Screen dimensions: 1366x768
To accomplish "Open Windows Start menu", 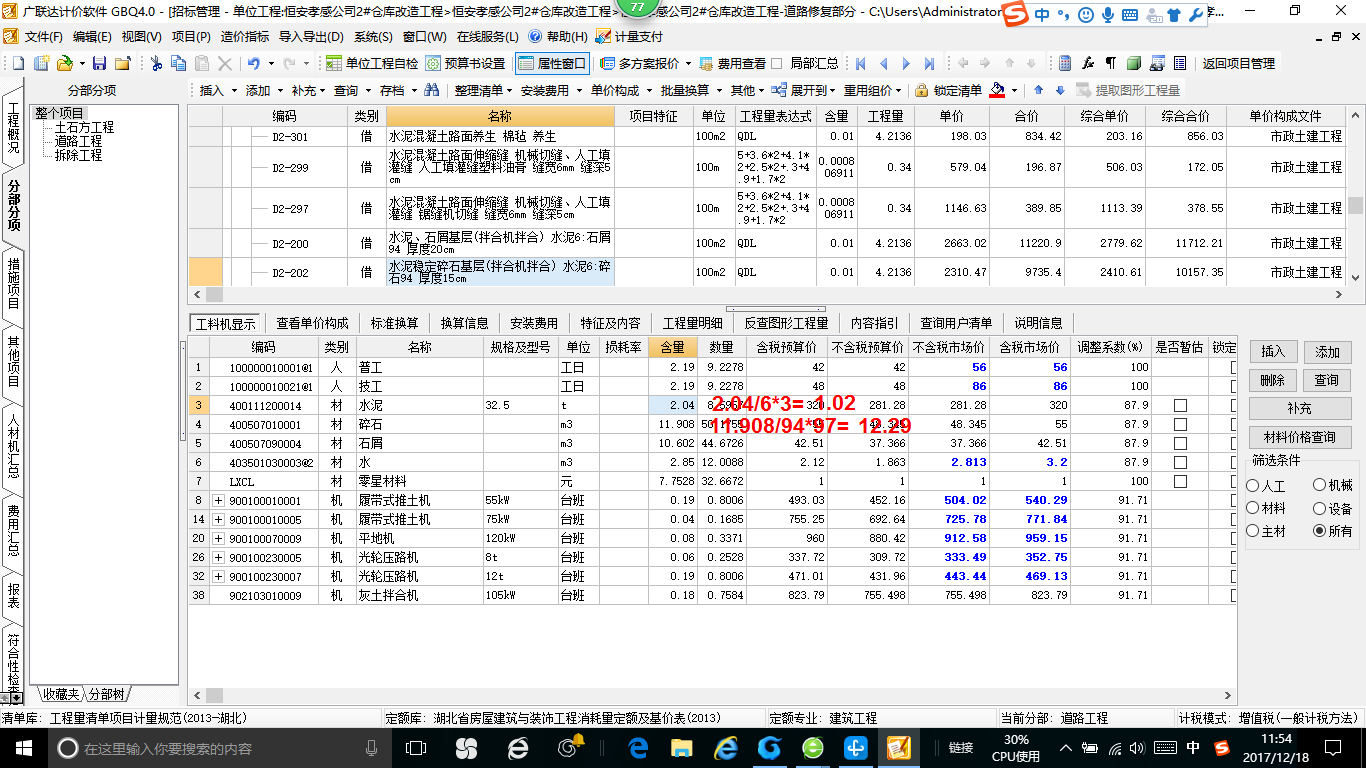I will point(23,747).
